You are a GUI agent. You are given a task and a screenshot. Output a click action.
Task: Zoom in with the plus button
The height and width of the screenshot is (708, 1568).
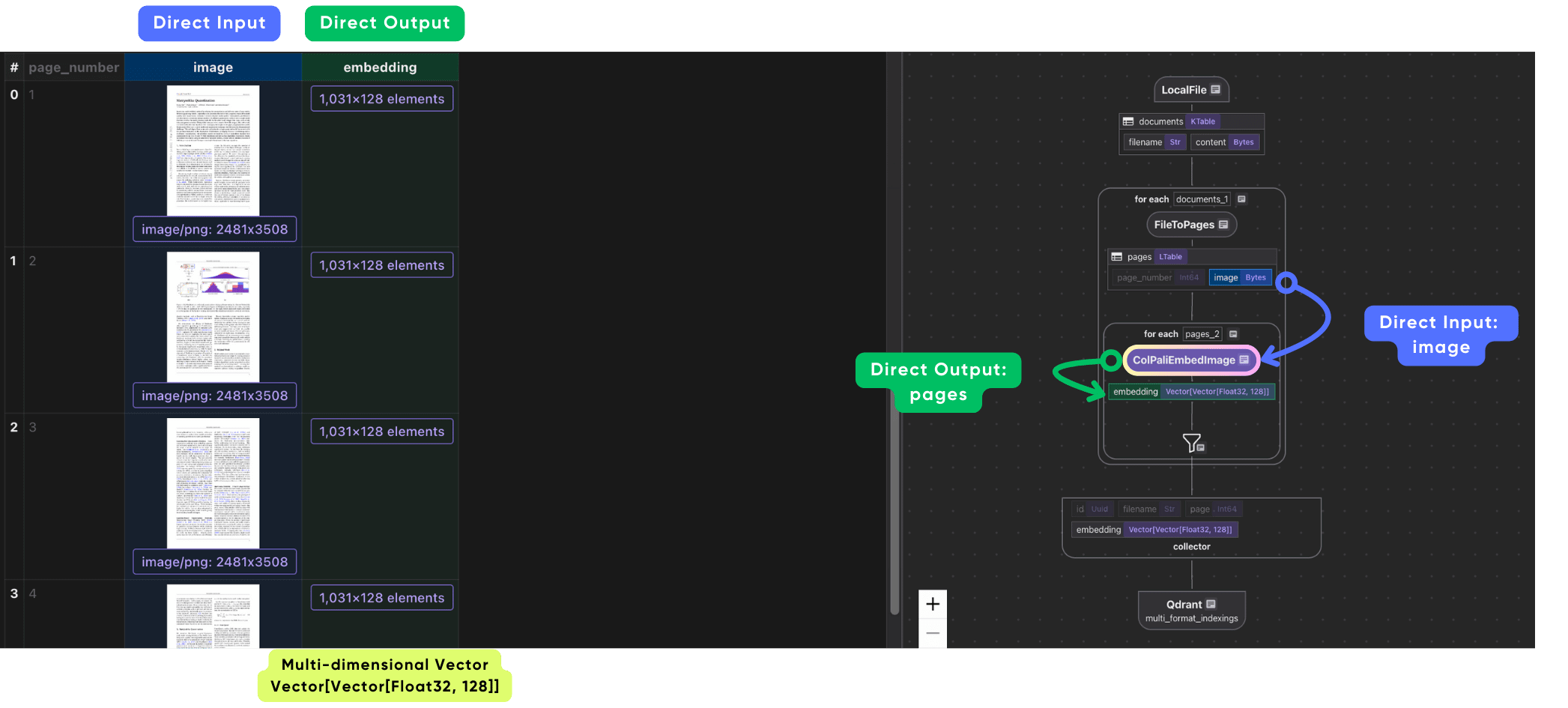[x=933, y=604]
